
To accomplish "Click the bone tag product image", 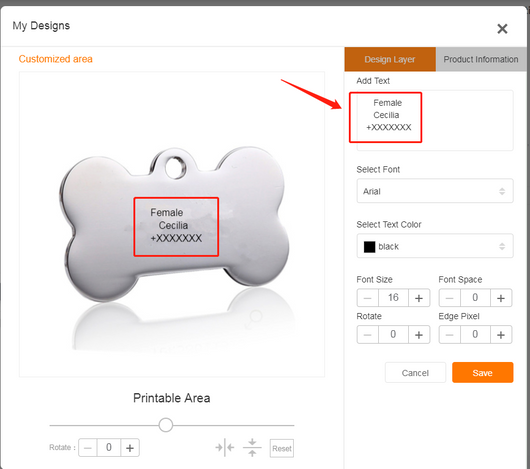I will click(x=174, y=223).
